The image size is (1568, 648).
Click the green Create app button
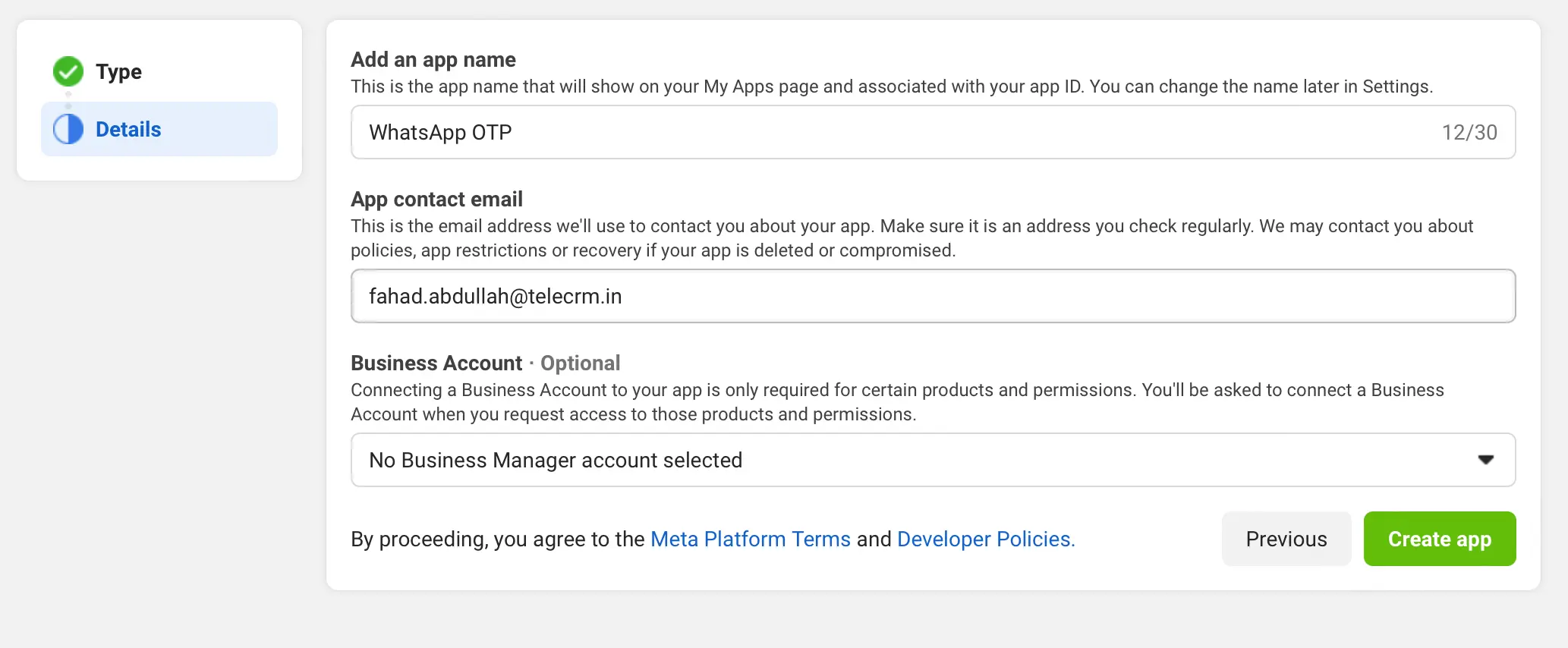click(1439, 539)
